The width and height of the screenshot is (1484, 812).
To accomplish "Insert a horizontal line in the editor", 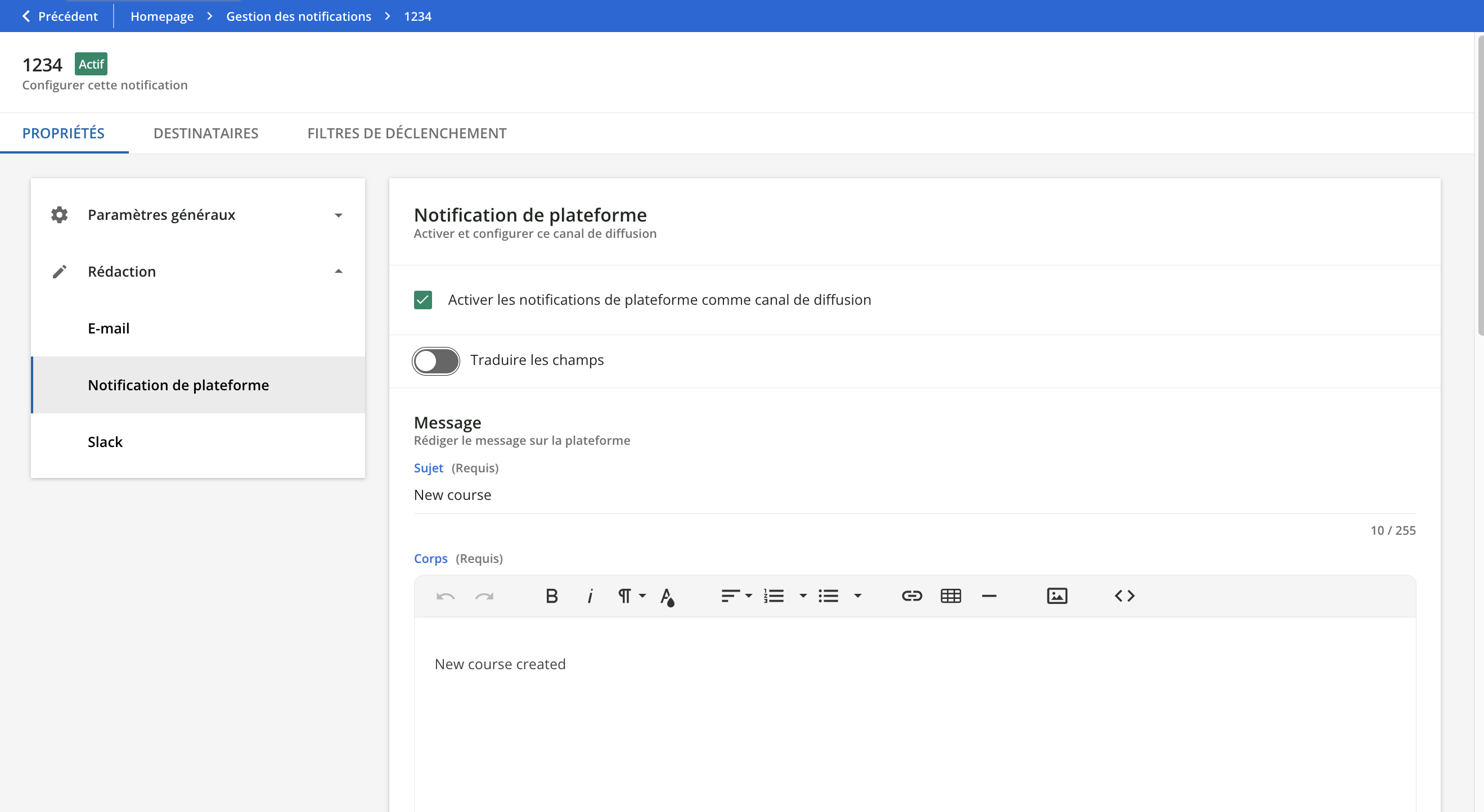I will [989, 596].
